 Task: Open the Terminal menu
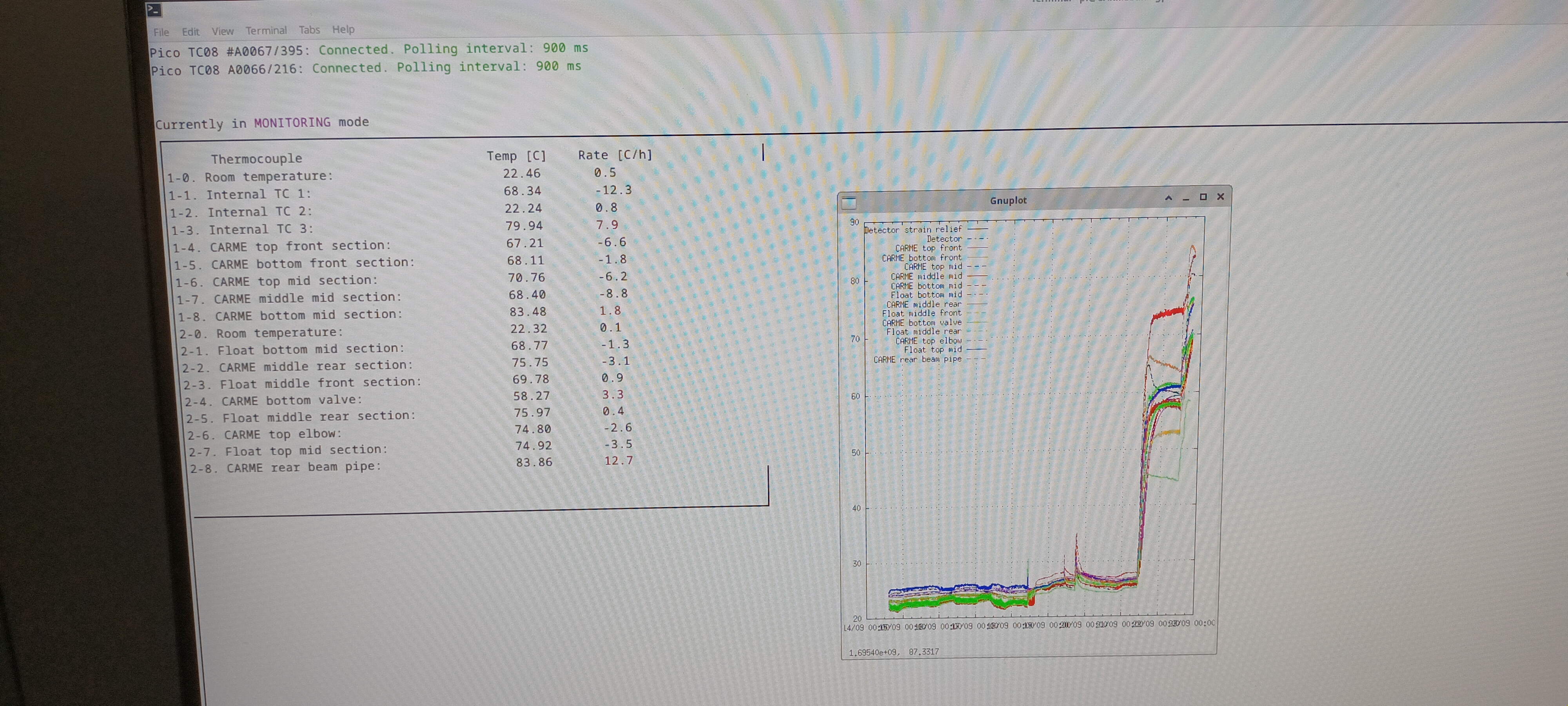[266, 31]
